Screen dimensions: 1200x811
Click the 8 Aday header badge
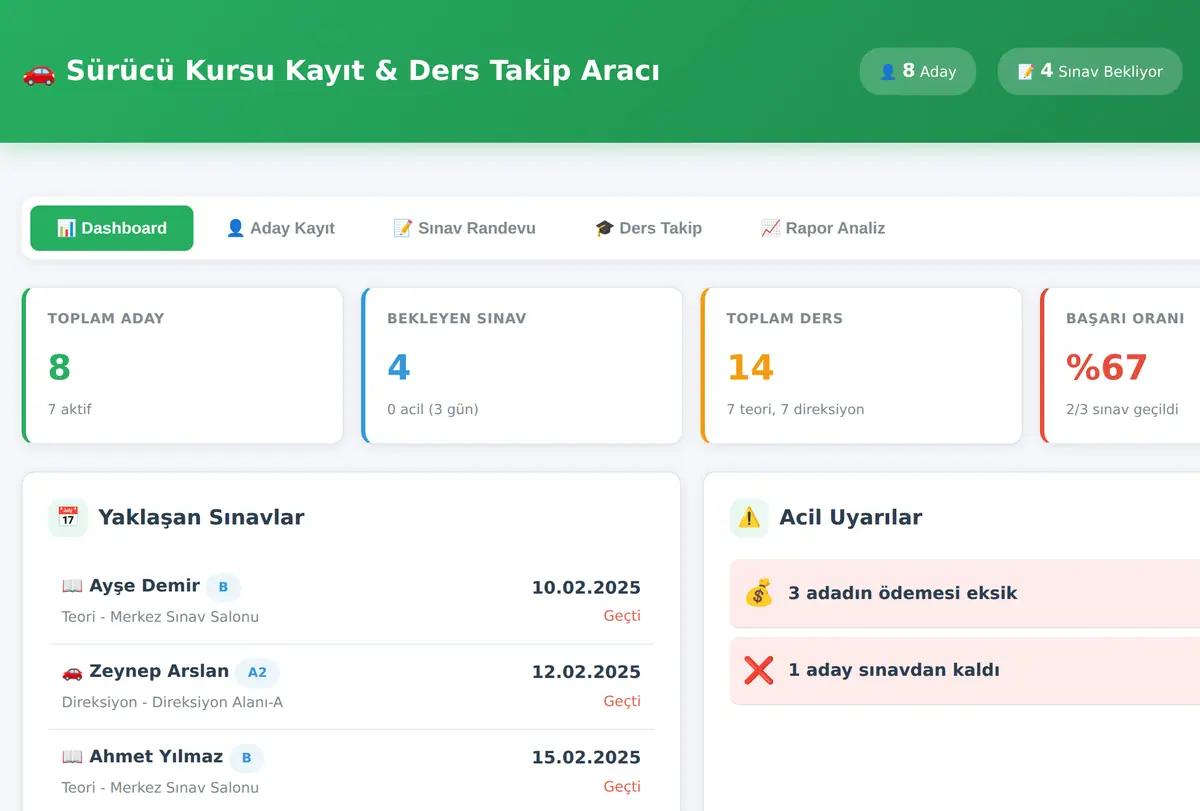coord(917,72)
